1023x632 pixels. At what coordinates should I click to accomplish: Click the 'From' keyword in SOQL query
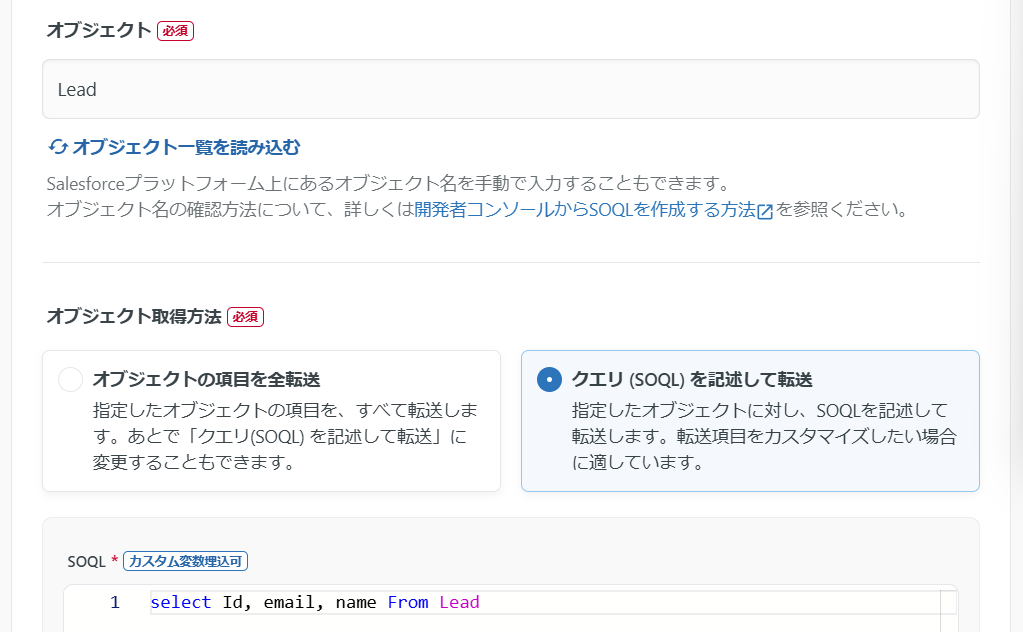[x=408, y=602]
